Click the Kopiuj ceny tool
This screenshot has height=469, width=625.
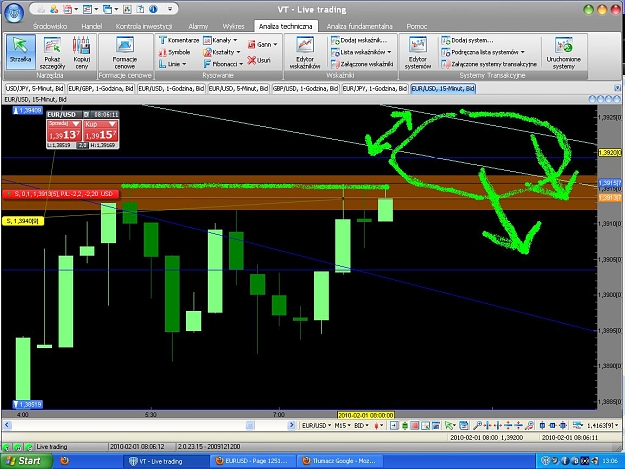pyautogui.click(x=82, y=52)
